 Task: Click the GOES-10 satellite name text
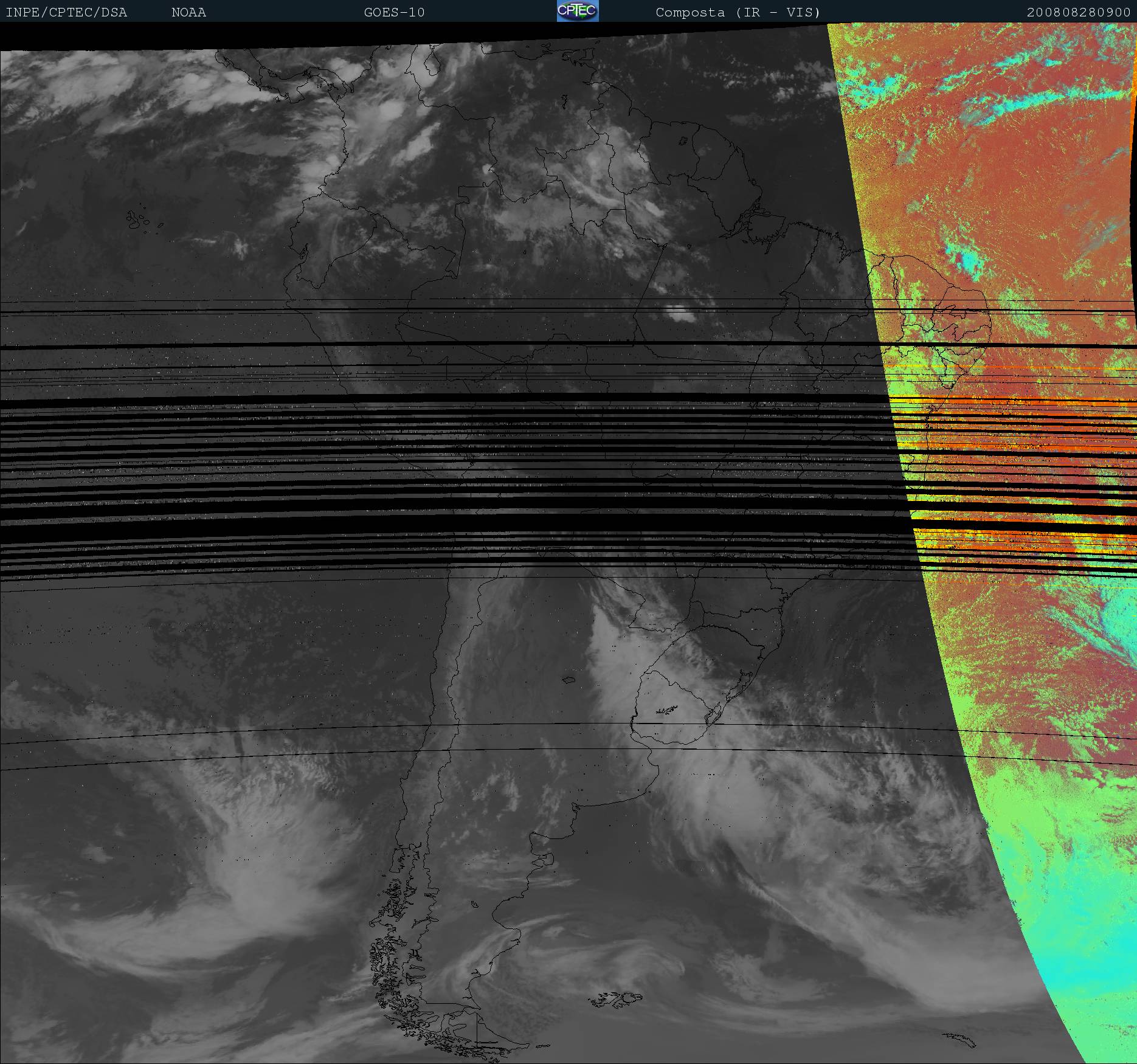tap(394, 12)
